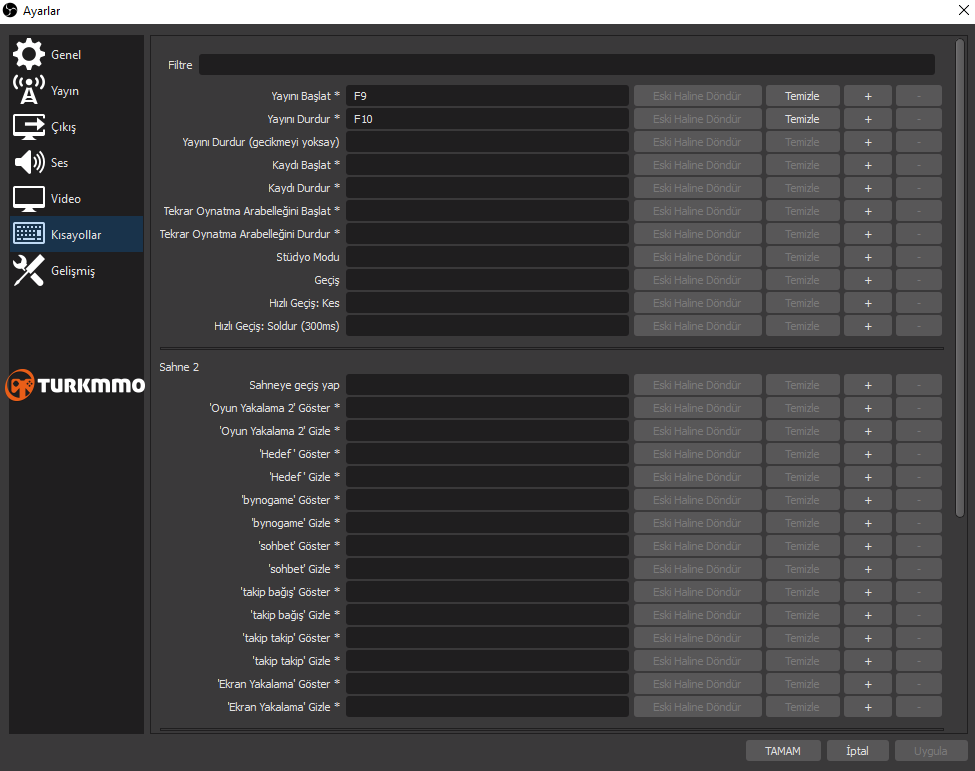Click plus for 'takip takip' Gizle row
This screenshot has width=975, height=771.
tap(868, 662)
